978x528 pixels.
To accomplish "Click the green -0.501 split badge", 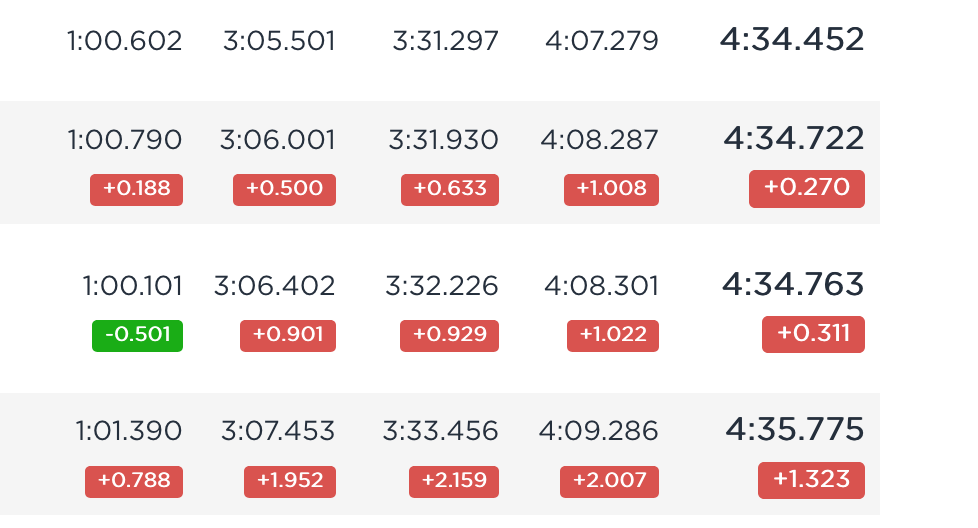I will tap(137, 335).
